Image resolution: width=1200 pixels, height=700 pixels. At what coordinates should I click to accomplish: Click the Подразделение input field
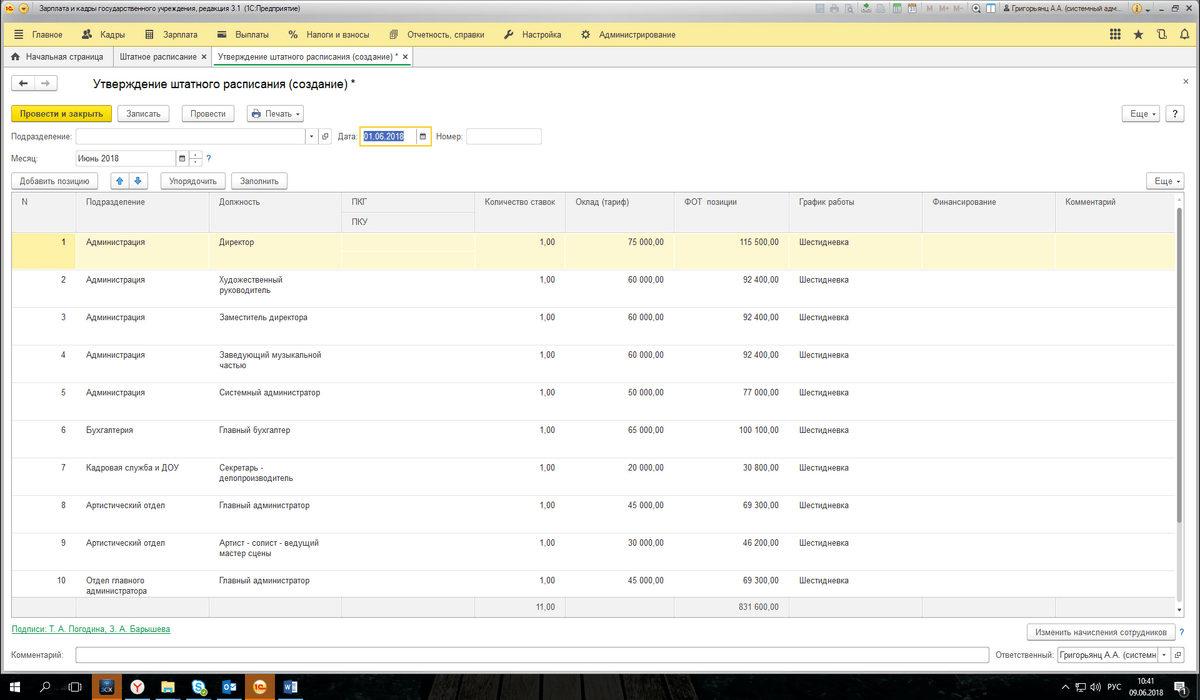(190, 136)
